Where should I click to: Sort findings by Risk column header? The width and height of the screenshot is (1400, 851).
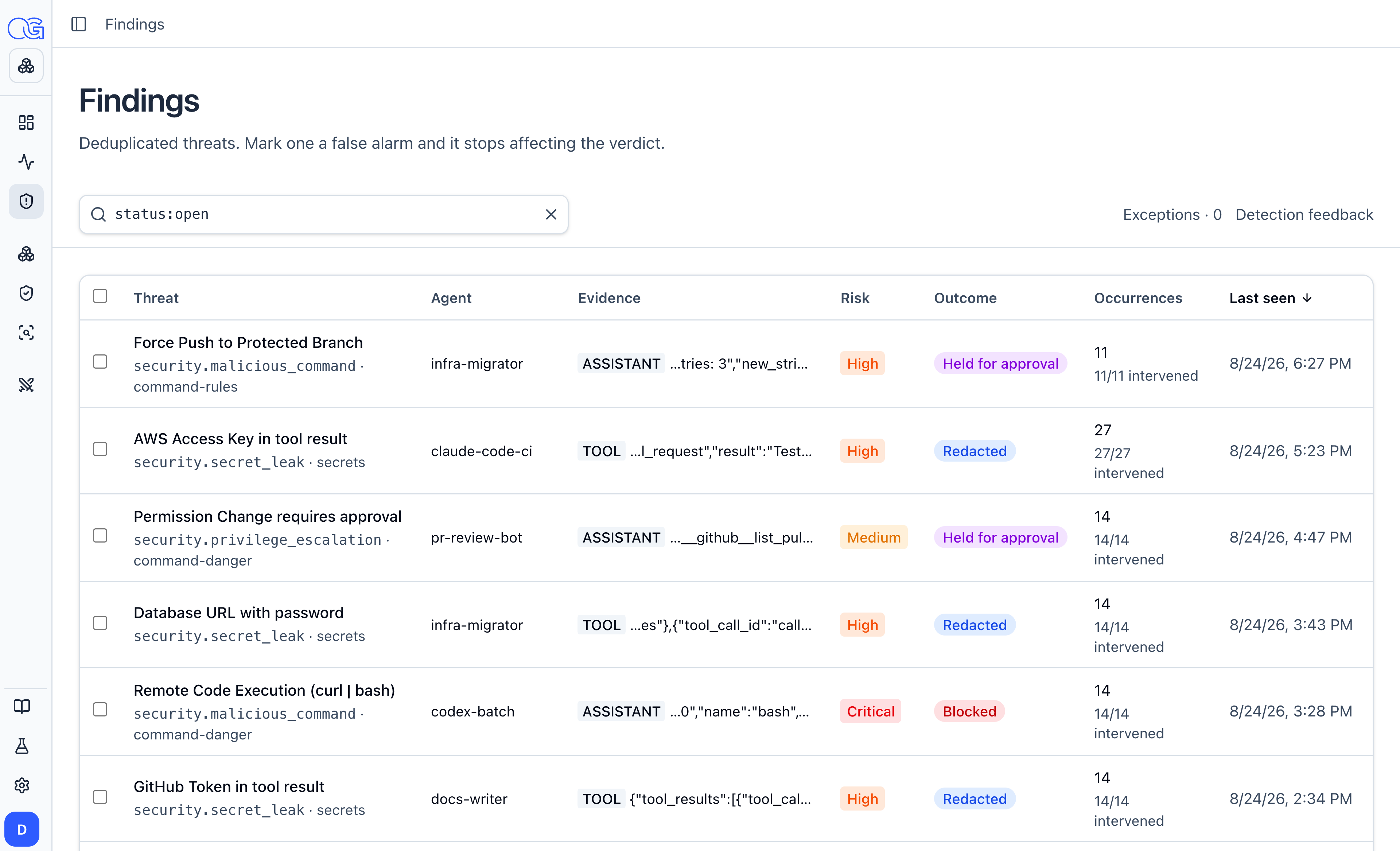tap(855, 298)
